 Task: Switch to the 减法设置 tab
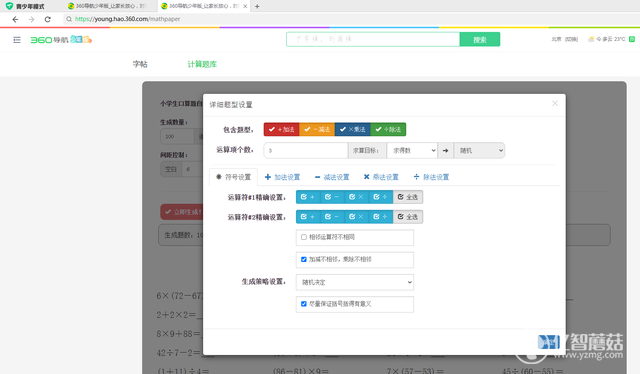[x=332, y=177]
